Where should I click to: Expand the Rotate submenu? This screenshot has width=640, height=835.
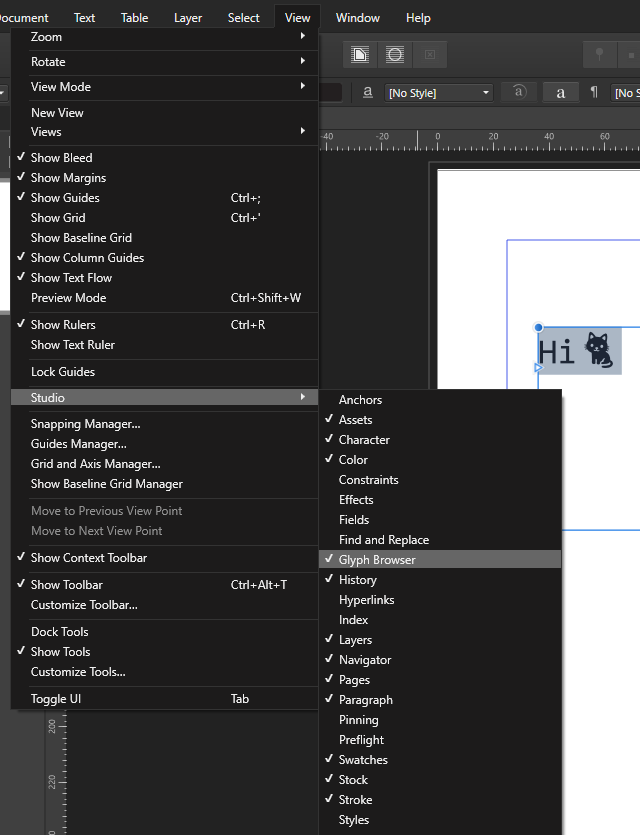coord(165,62)
